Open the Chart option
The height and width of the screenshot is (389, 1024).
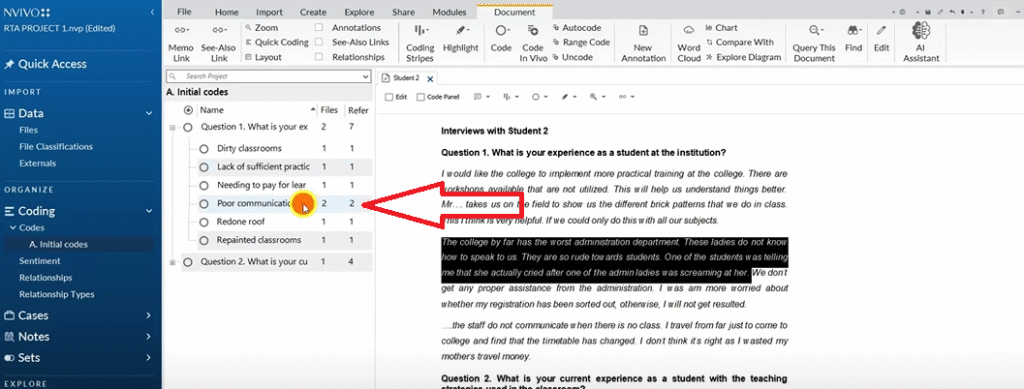click(722, 28)
